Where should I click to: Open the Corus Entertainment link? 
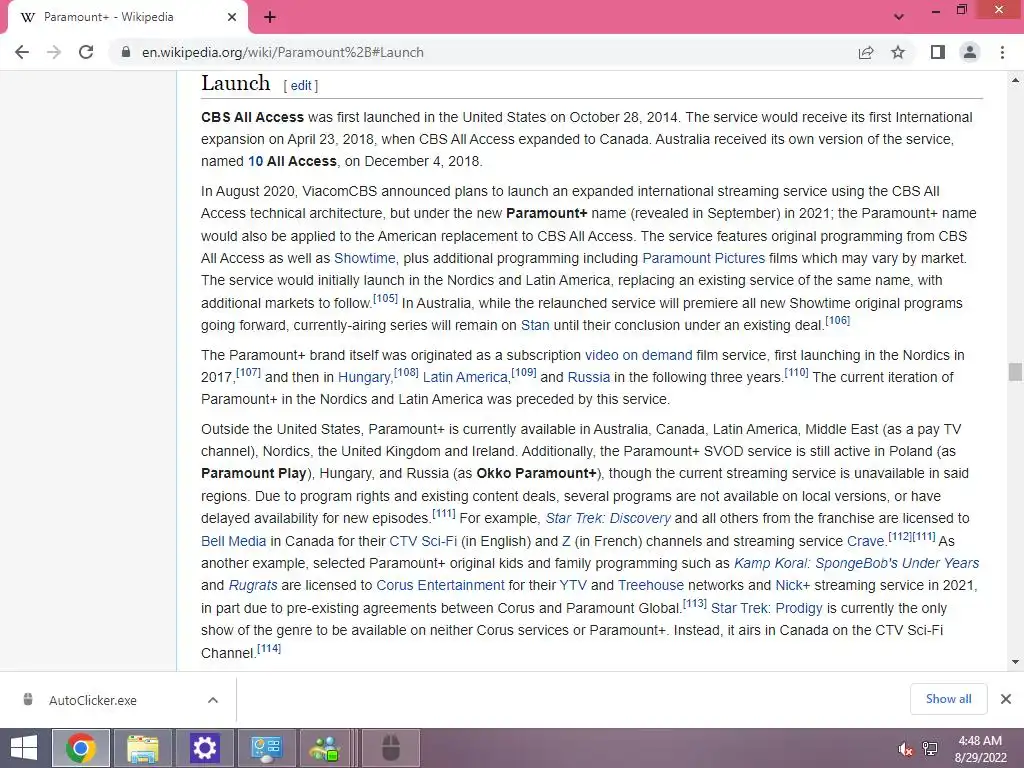click(x=440, y=586)
